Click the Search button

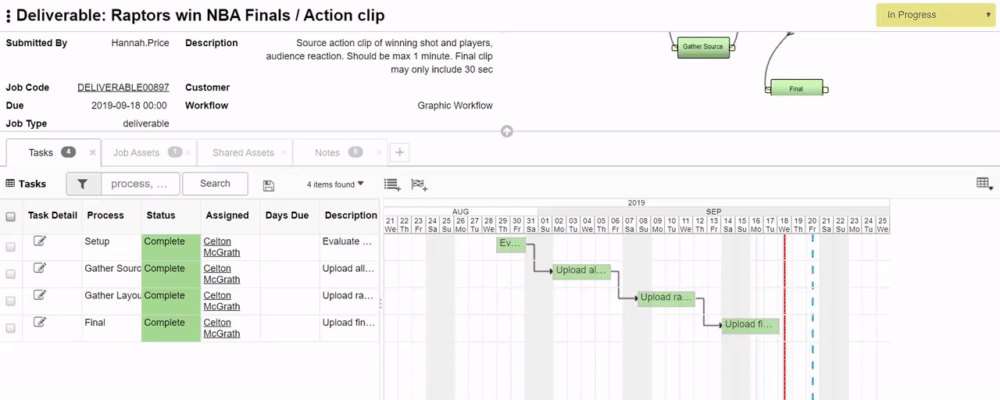click(x=215, y=184)
